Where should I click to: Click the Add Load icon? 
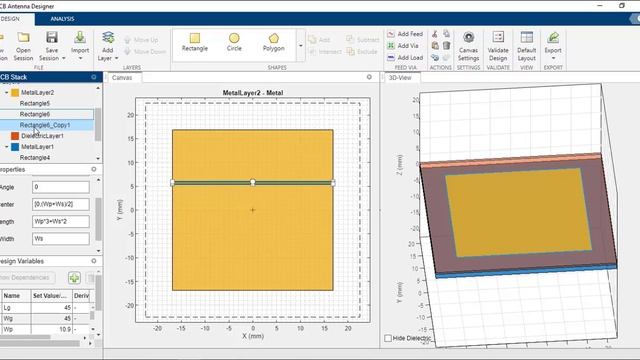(391, 58)
